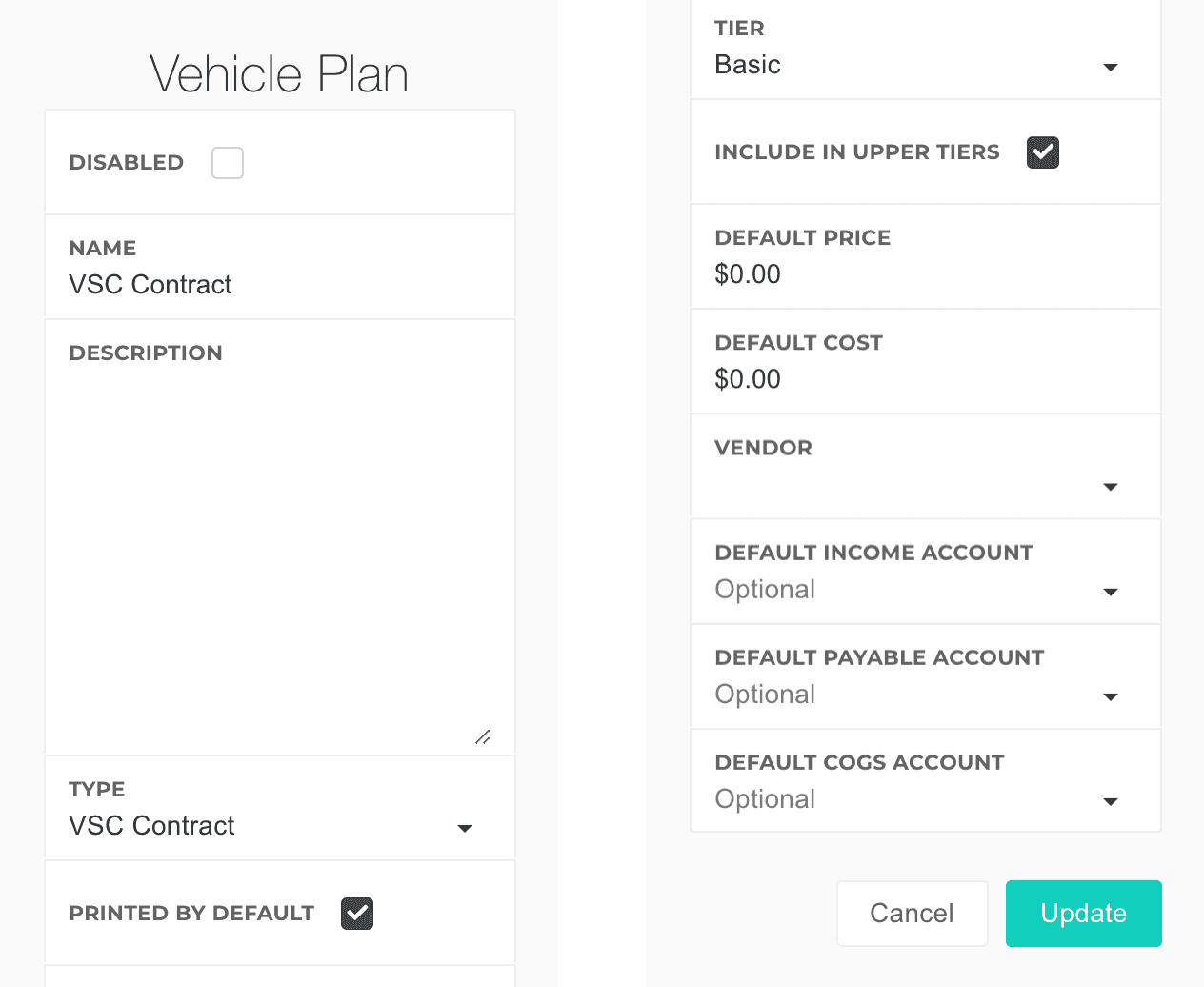Click the Tier dropdown arrow icon
This screenshot has height=987, width=1204.
point(1110,67)
